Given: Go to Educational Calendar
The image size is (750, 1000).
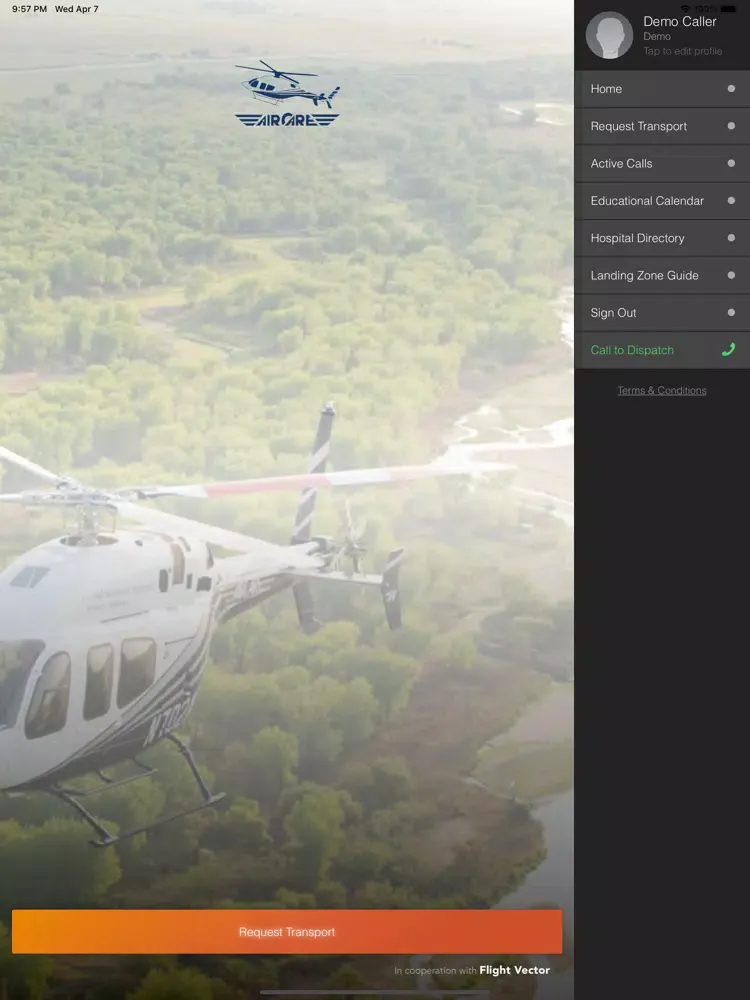Looking at the screenshot, I should click(x=662, y=201).
